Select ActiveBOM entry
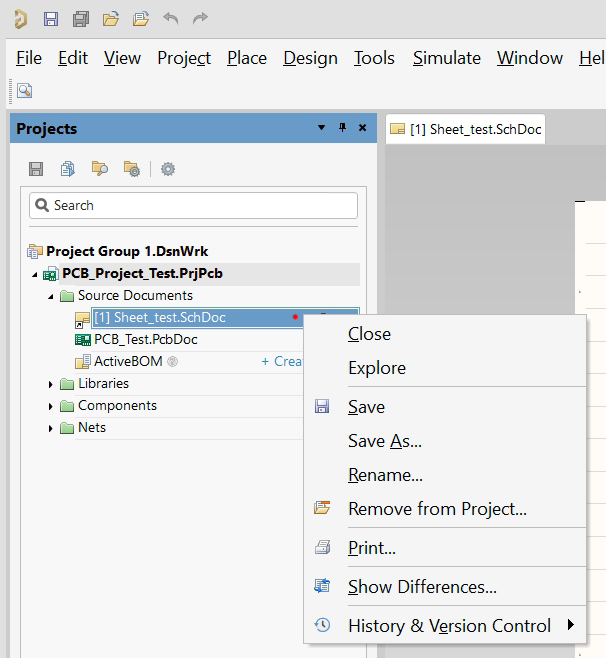Image resolution: width=606 pixels, height=658 pixels. (x=128, y=361)
